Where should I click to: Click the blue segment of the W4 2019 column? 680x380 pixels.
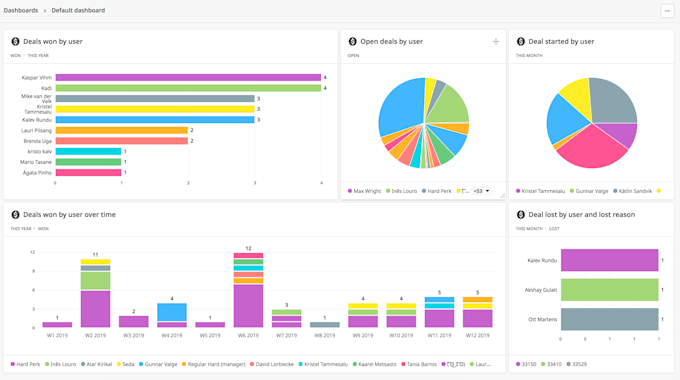[x=172, y=312]
